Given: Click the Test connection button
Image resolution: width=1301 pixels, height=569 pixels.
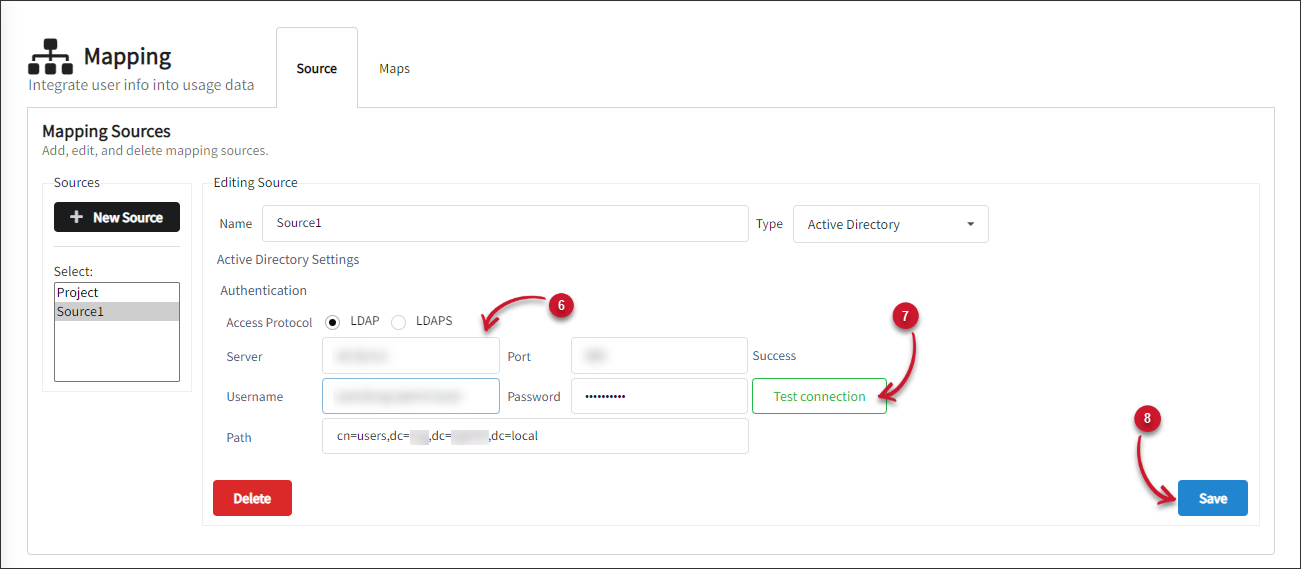Looking at the screenshot, I should point(819,396).
